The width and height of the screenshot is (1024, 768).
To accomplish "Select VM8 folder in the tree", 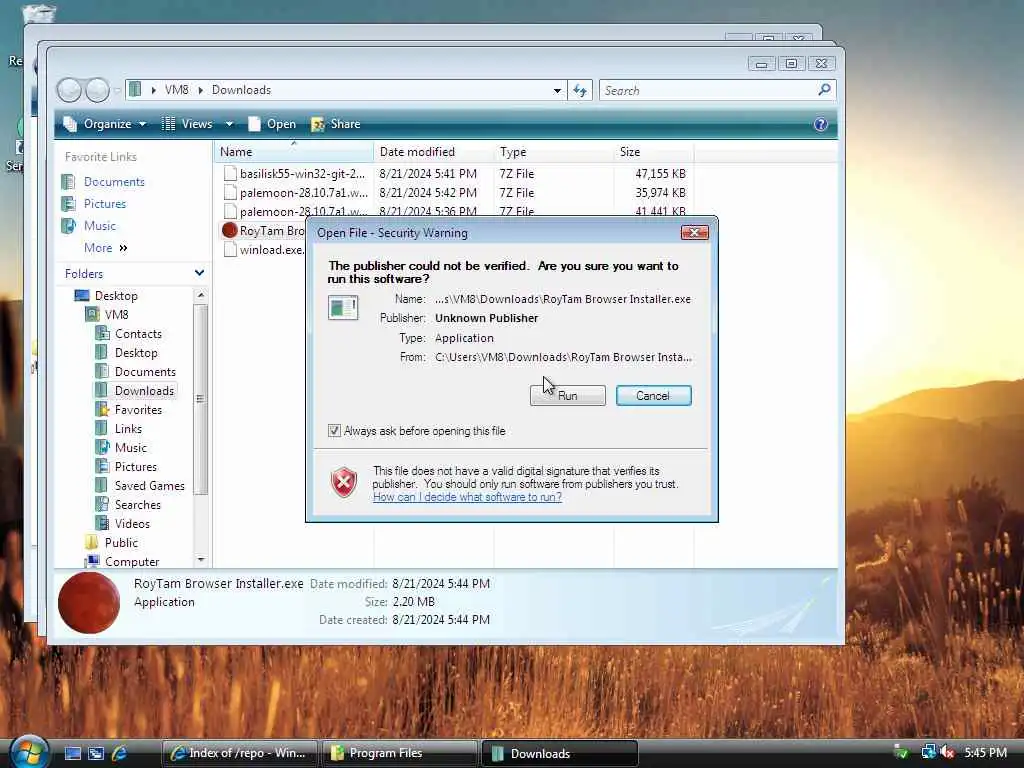I will [116, 315].
